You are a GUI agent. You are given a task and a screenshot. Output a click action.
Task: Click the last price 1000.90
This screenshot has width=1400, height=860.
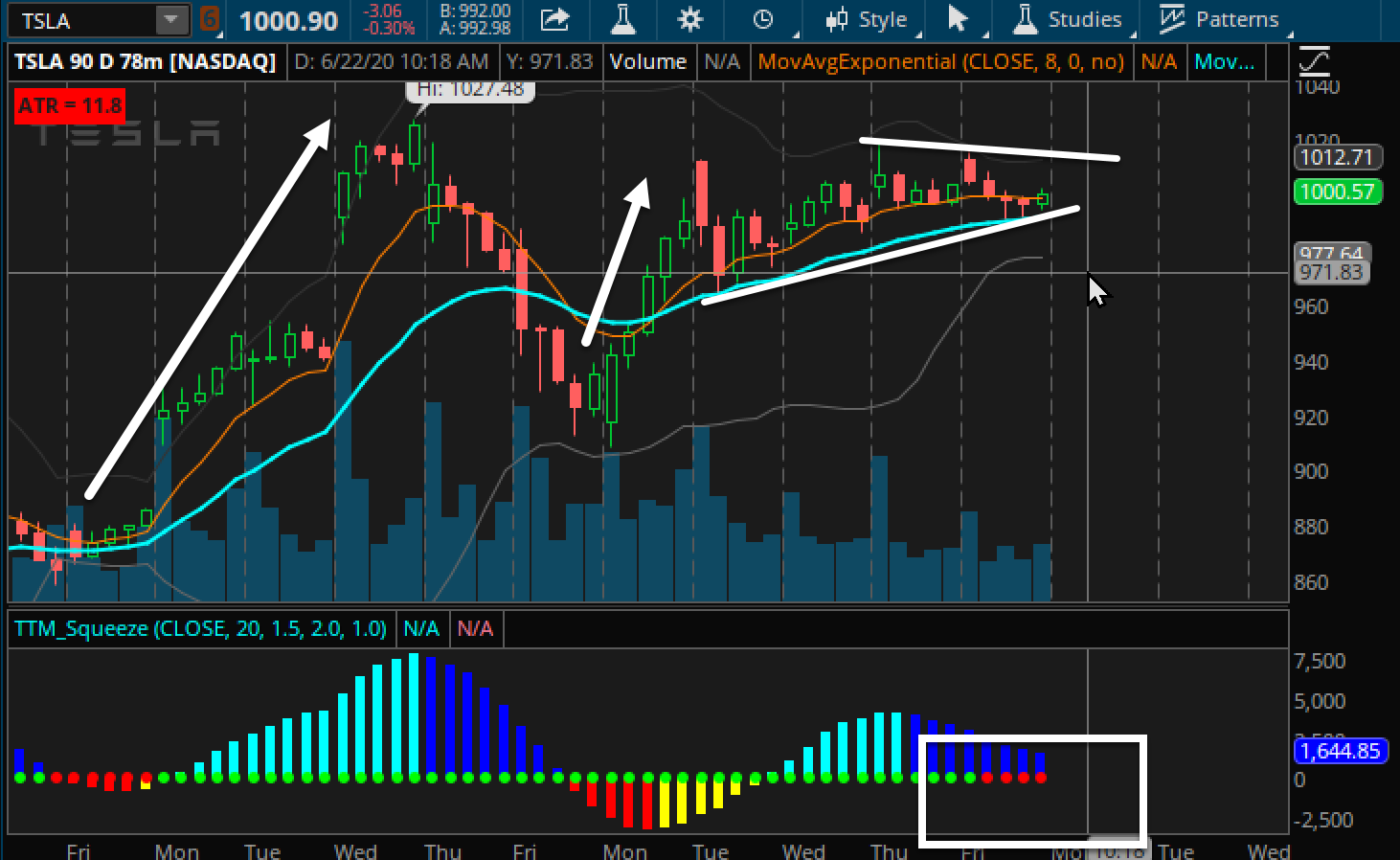click(288, 21)
